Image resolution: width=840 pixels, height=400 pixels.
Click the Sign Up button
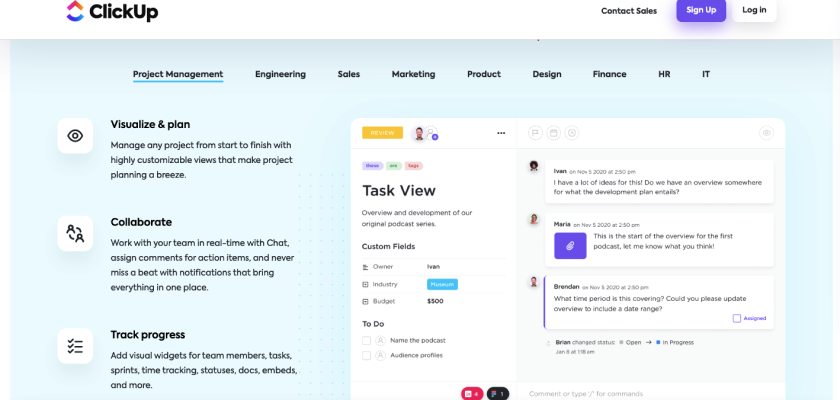[701, 11]
